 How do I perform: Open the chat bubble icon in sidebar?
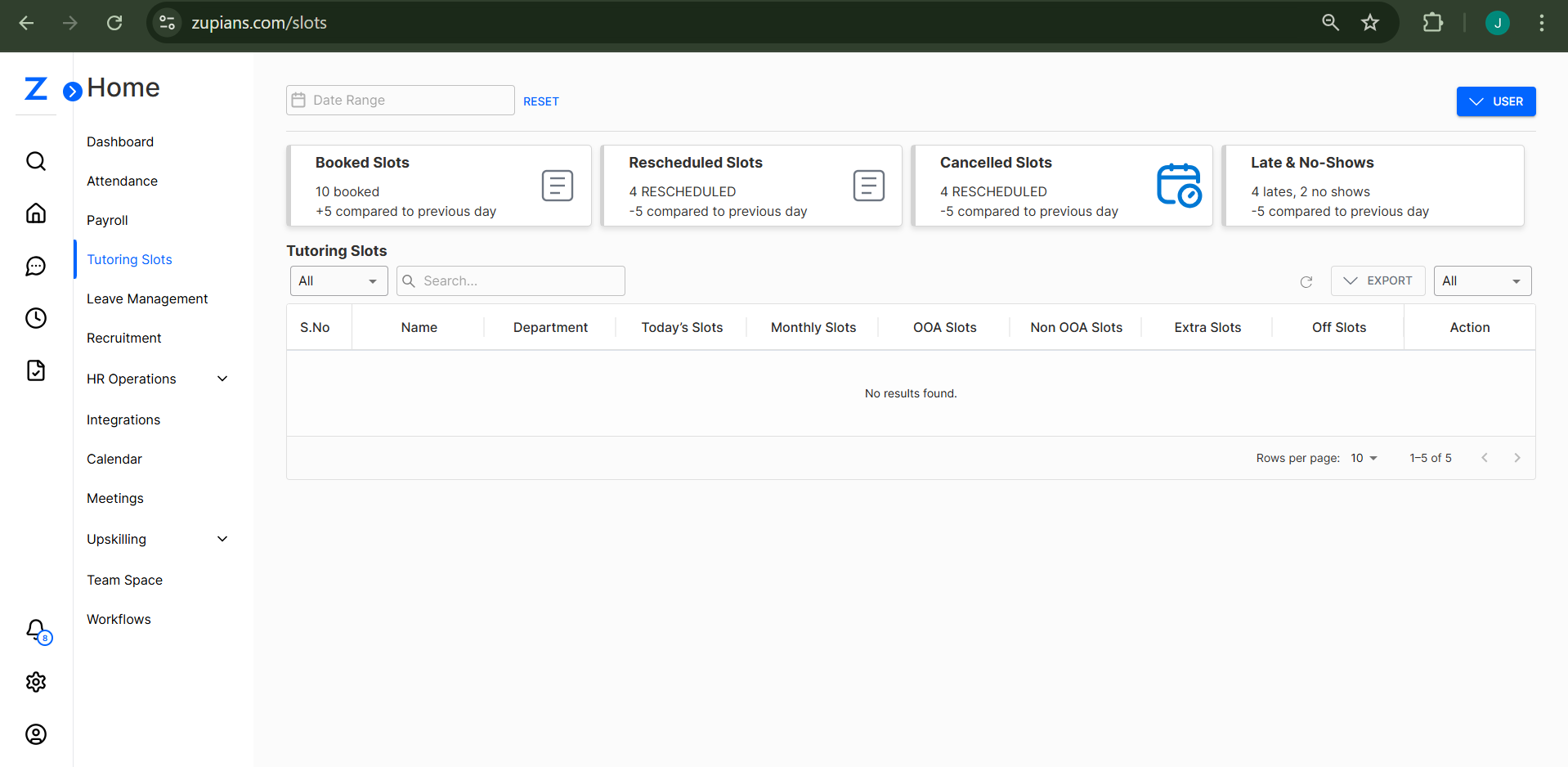pyautogui.click(x=36, y=266)
